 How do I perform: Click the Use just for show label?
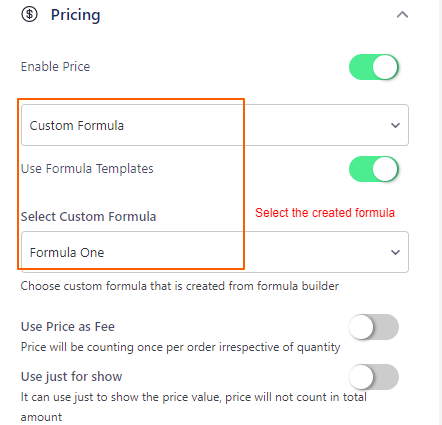71,377
